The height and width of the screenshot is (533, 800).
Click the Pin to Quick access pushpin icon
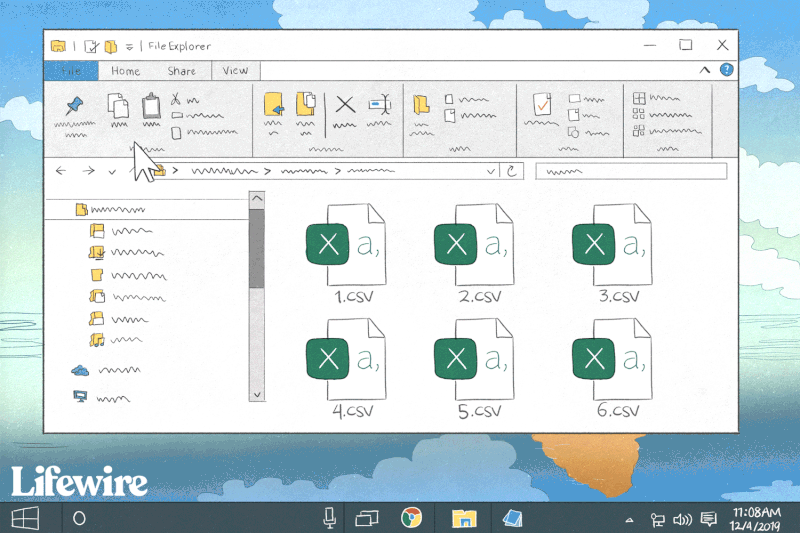click(74, 105)
